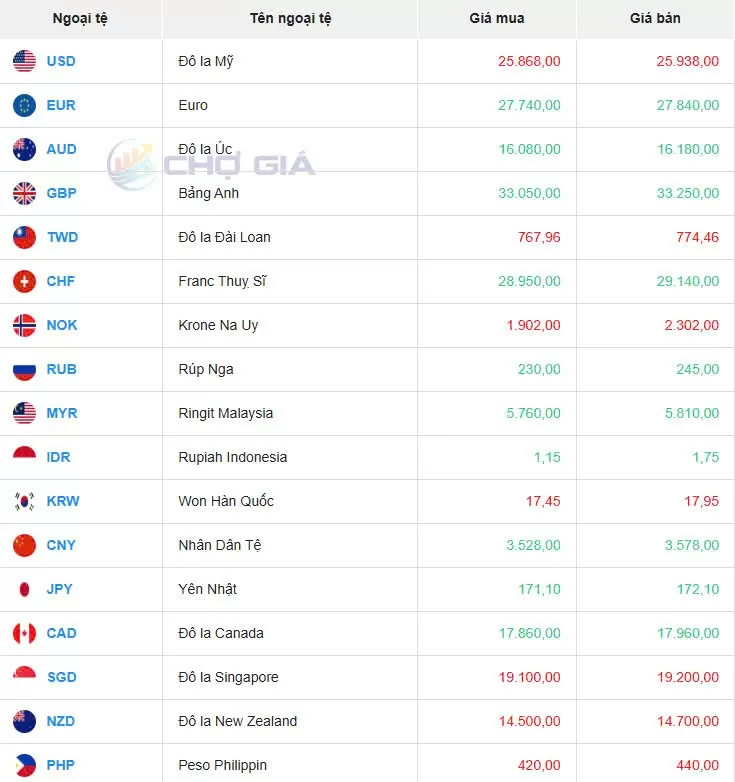Open the MYR currency link
This screenshot has width=735, height=782.
[62, 413]
